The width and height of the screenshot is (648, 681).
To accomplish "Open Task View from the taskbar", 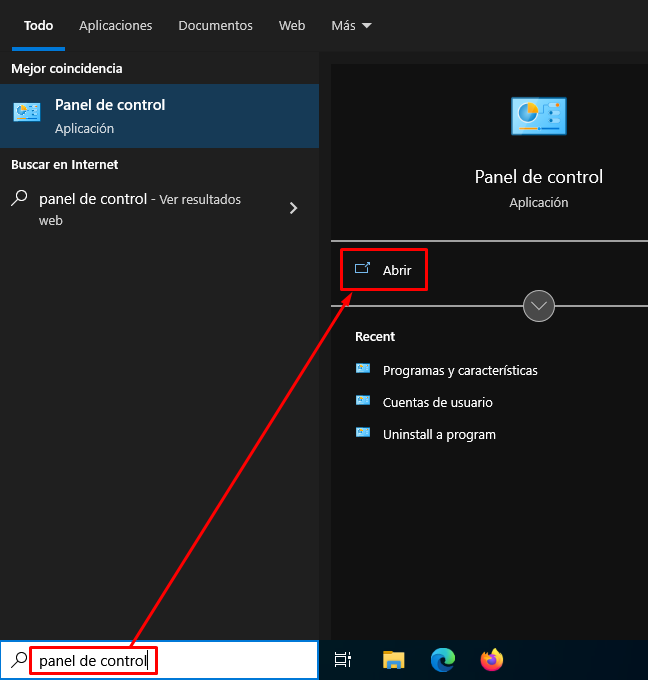I will (x=343, y=660).
